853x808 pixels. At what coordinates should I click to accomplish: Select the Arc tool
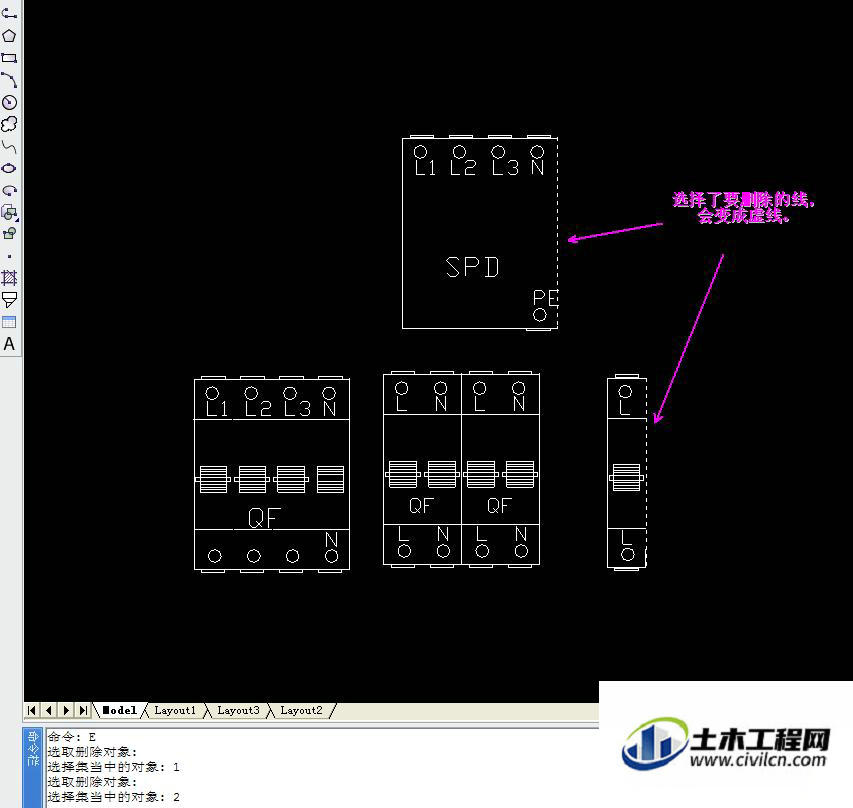point(9,80)
